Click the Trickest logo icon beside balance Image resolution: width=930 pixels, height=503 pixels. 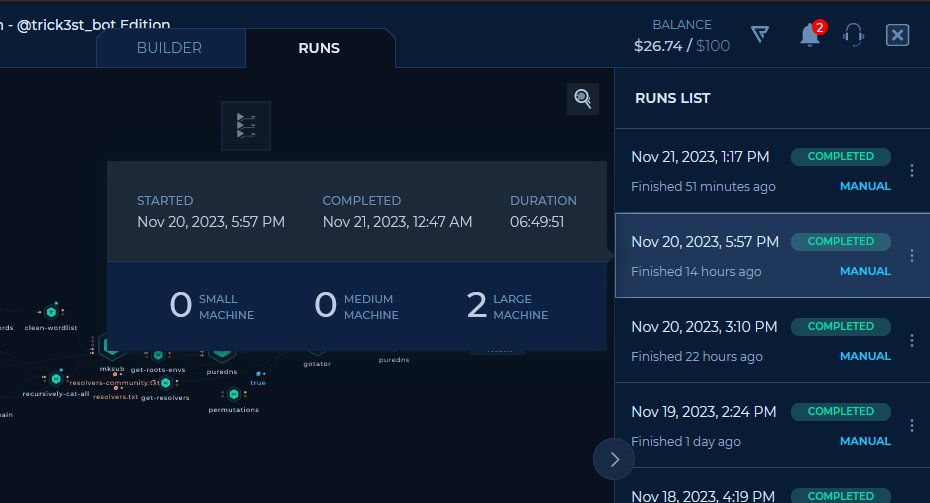tap(760, 34)
